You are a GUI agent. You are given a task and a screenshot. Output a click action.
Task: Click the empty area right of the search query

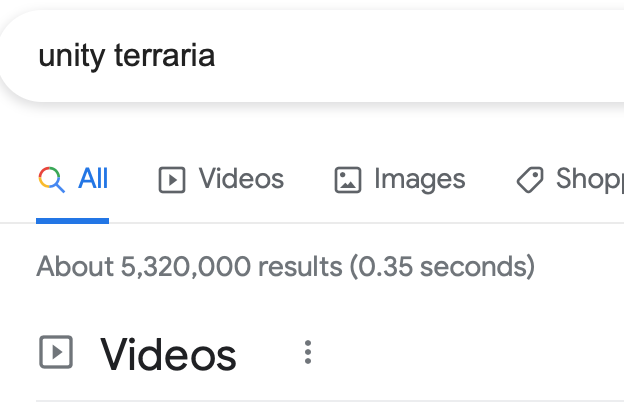pyautogui.click(x=420, y=56)
